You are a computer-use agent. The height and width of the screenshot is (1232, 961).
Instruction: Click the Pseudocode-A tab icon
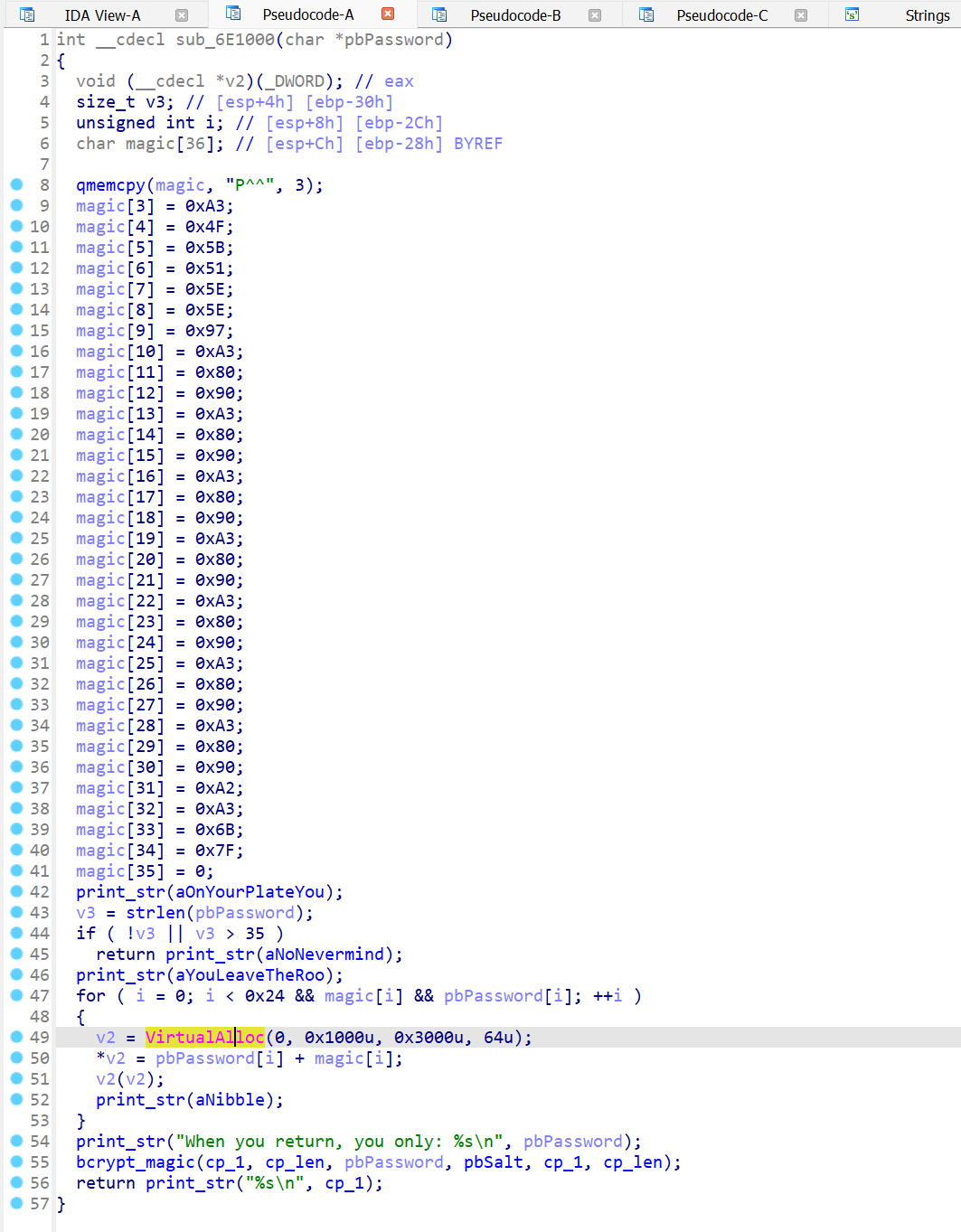pyautogui.click(x=233, y=14)
